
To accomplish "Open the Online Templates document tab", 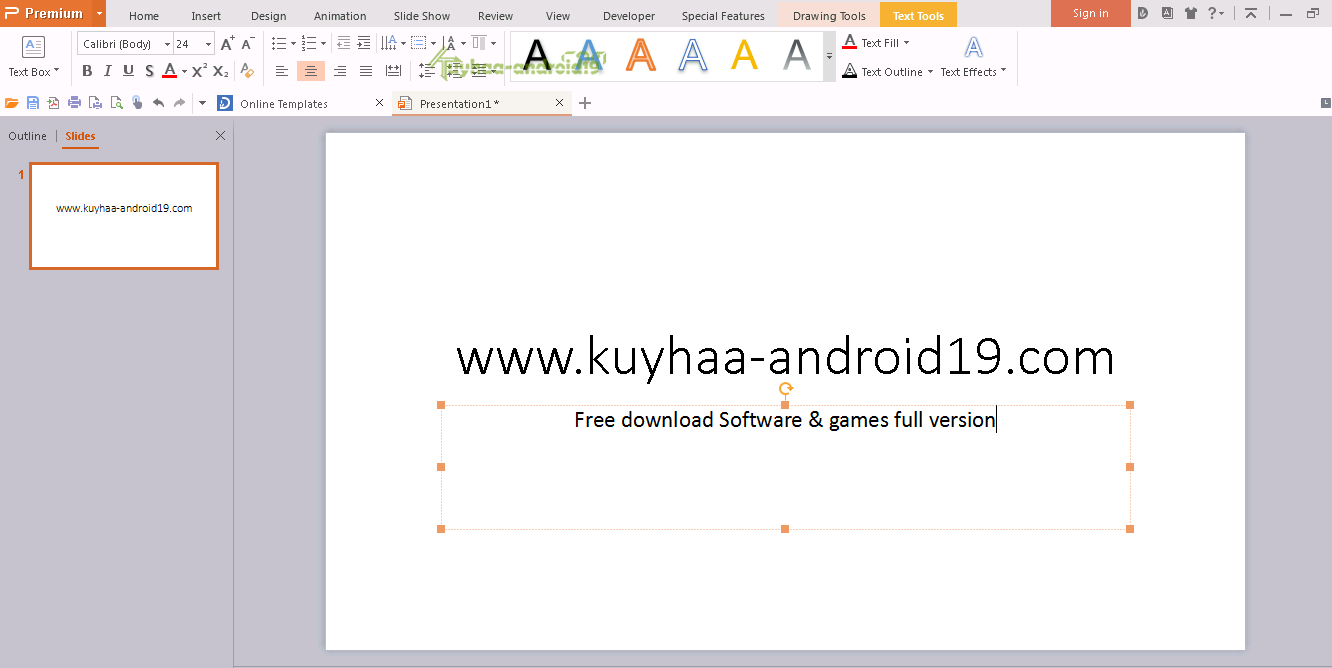I will [284, 103].
